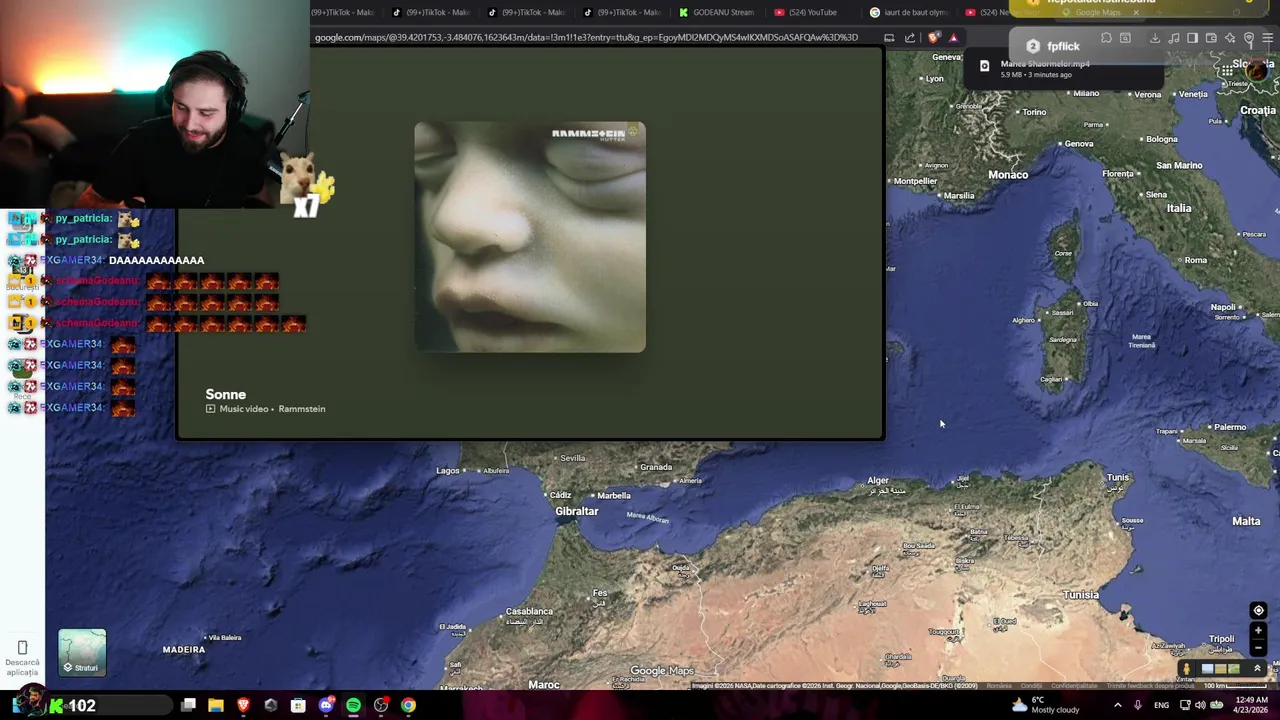Open the Confidențialitate footer link
Image resolution: width=1280 pixels, height=720 pixels.
(1074, 686)
